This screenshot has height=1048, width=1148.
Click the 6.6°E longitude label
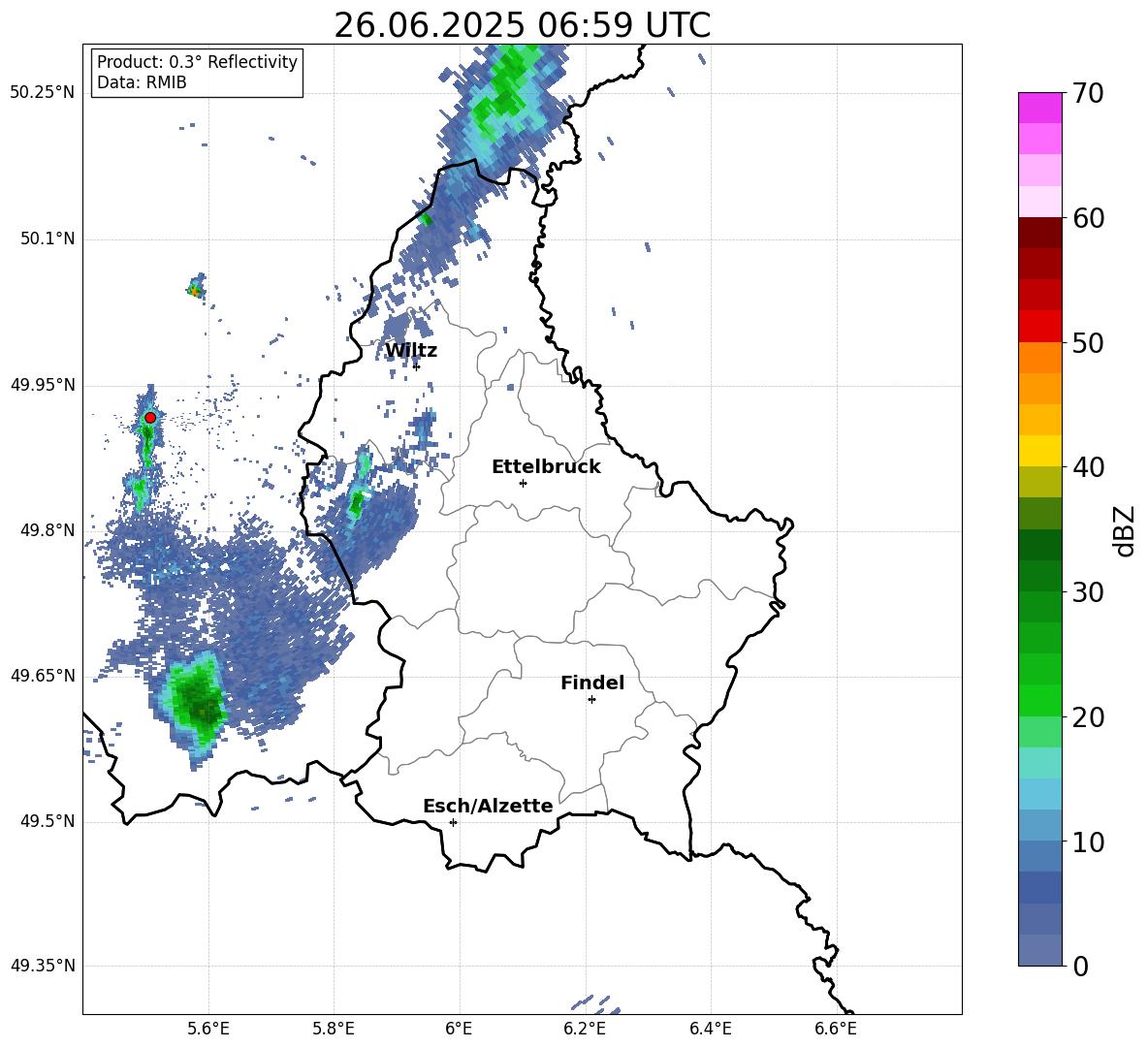pyautogui.click(x=836, y=1029)
